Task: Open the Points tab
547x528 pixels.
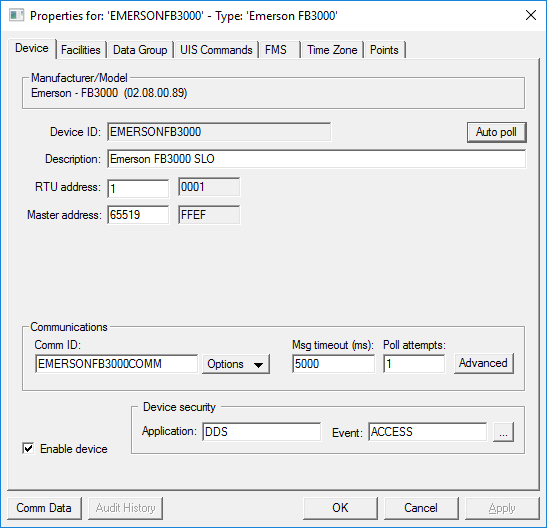Action: click(384, 50)
